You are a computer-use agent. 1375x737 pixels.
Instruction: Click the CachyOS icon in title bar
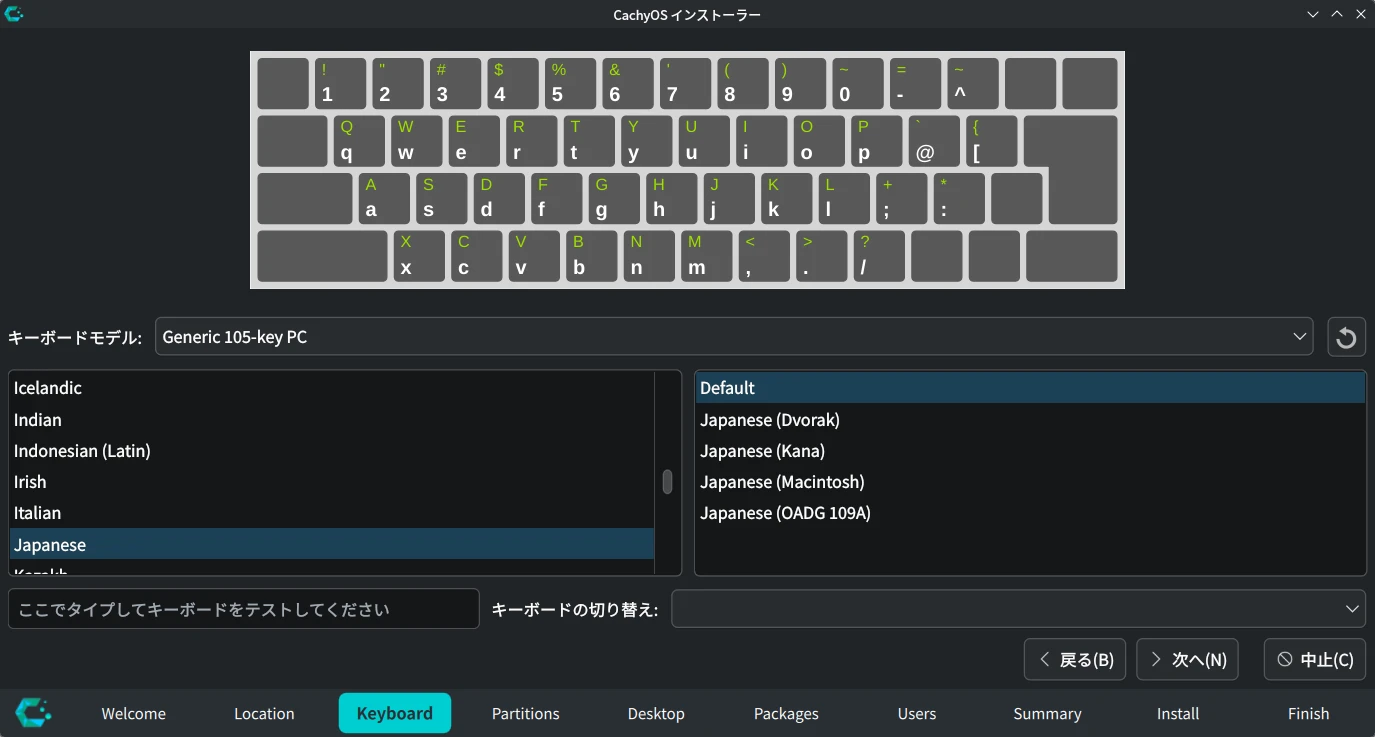tap(14, 14)
